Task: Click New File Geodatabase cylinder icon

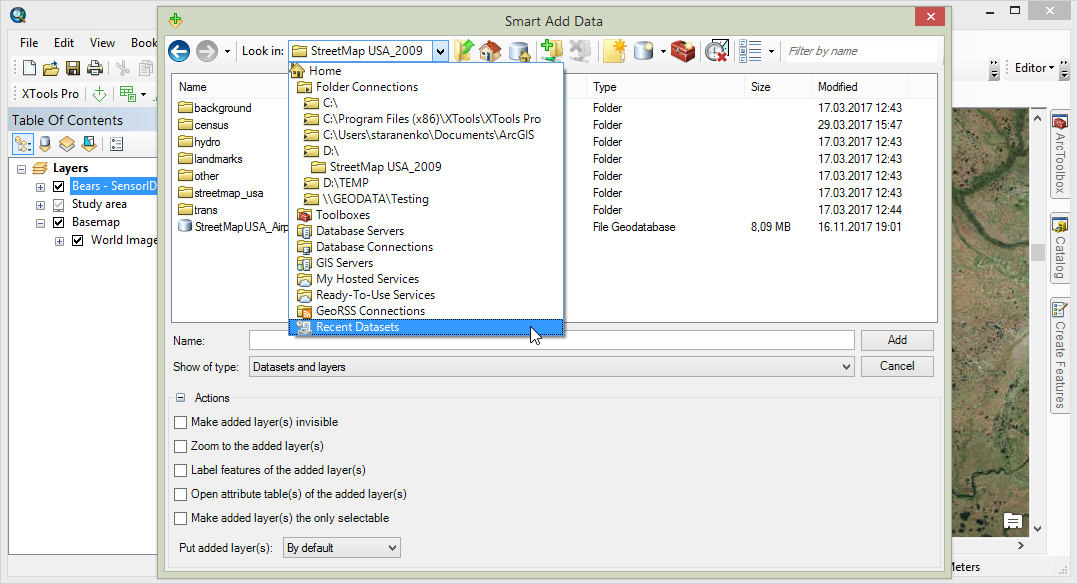Action: coord(644,51)
